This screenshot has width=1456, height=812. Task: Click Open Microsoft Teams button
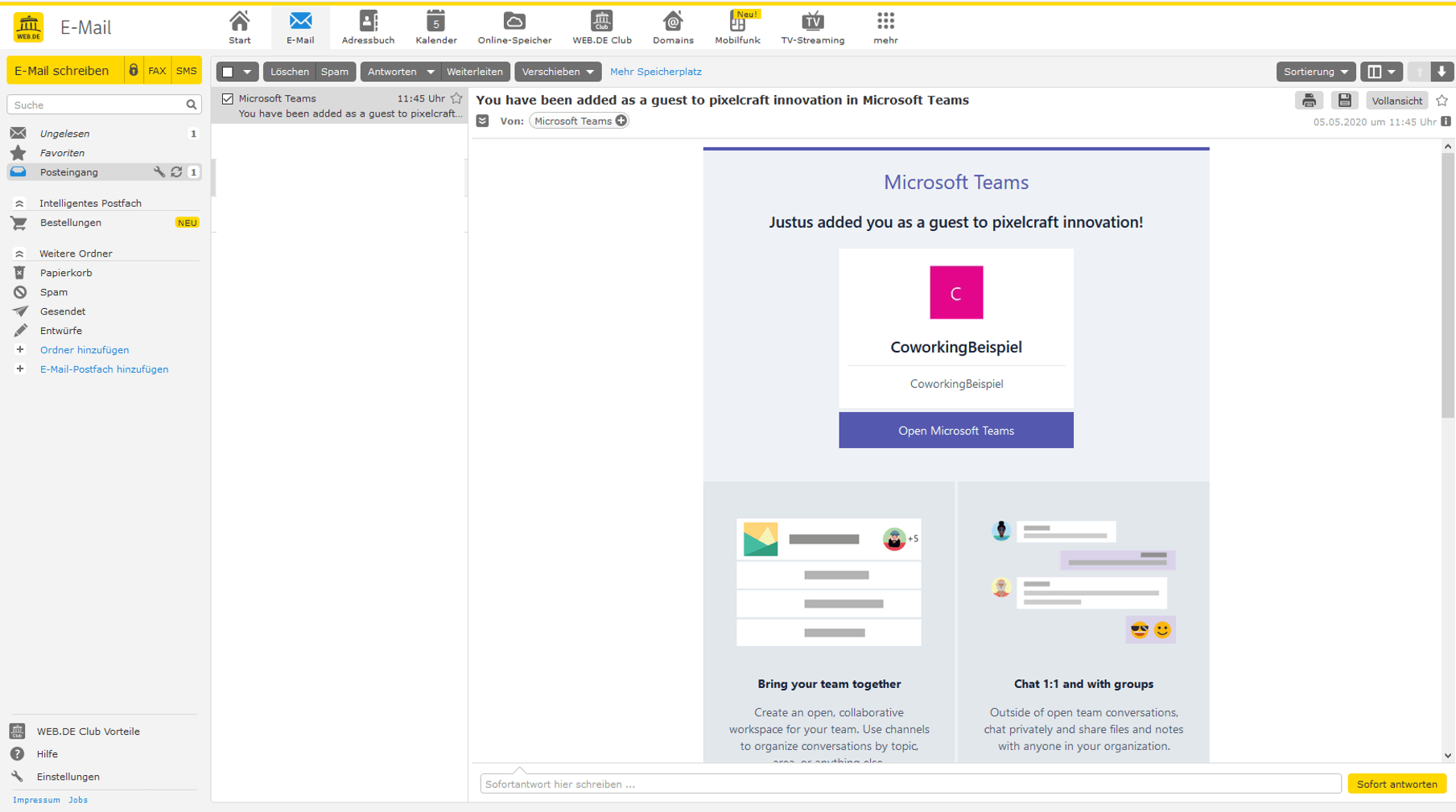pyautogui.click(x=955, y=431)
